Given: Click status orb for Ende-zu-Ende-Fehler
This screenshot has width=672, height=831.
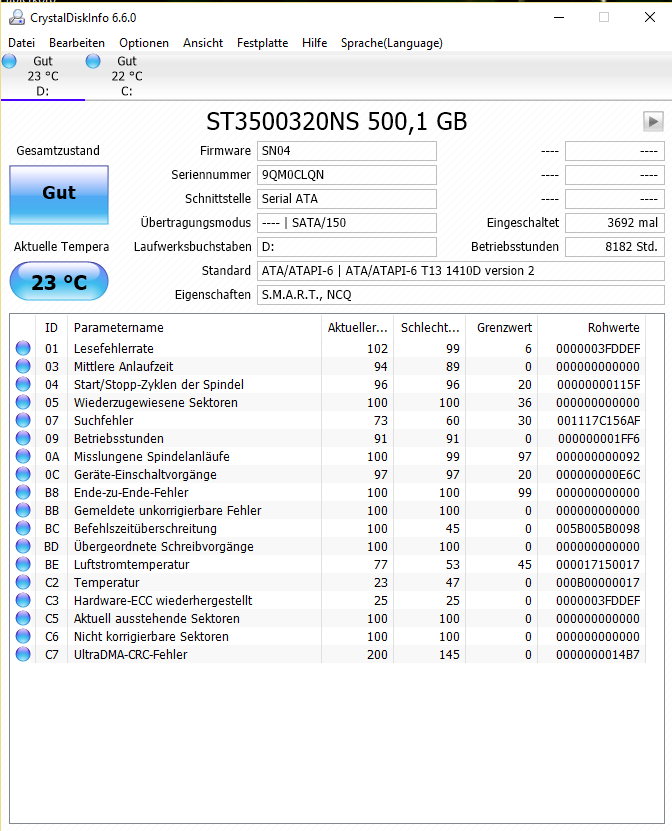Looking at the screenshot, I should coord(23,492).
